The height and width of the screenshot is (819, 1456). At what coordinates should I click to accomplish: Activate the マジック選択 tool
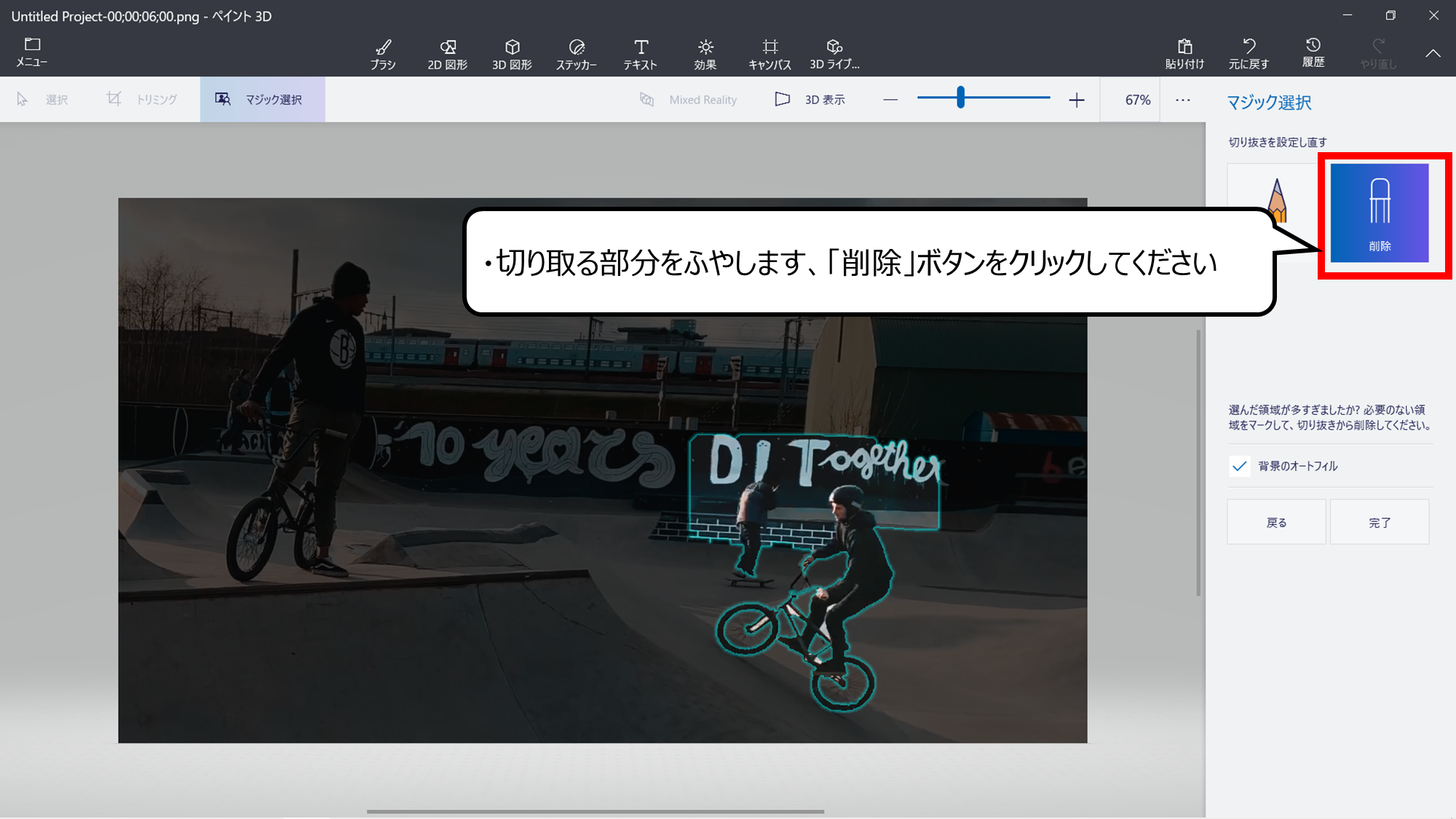(262, 100)
